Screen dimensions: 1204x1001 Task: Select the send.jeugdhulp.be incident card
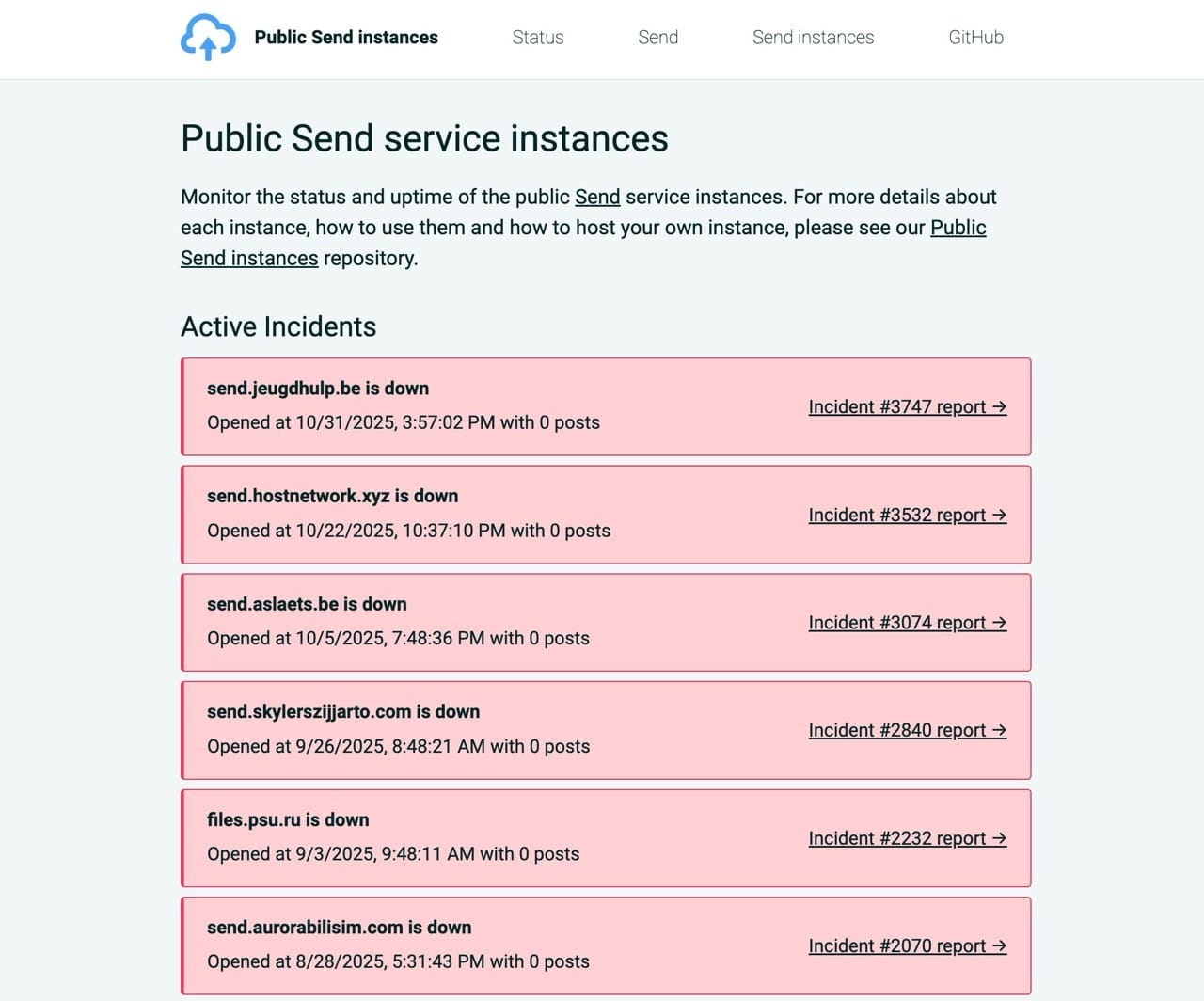click(x=606, y=405)
